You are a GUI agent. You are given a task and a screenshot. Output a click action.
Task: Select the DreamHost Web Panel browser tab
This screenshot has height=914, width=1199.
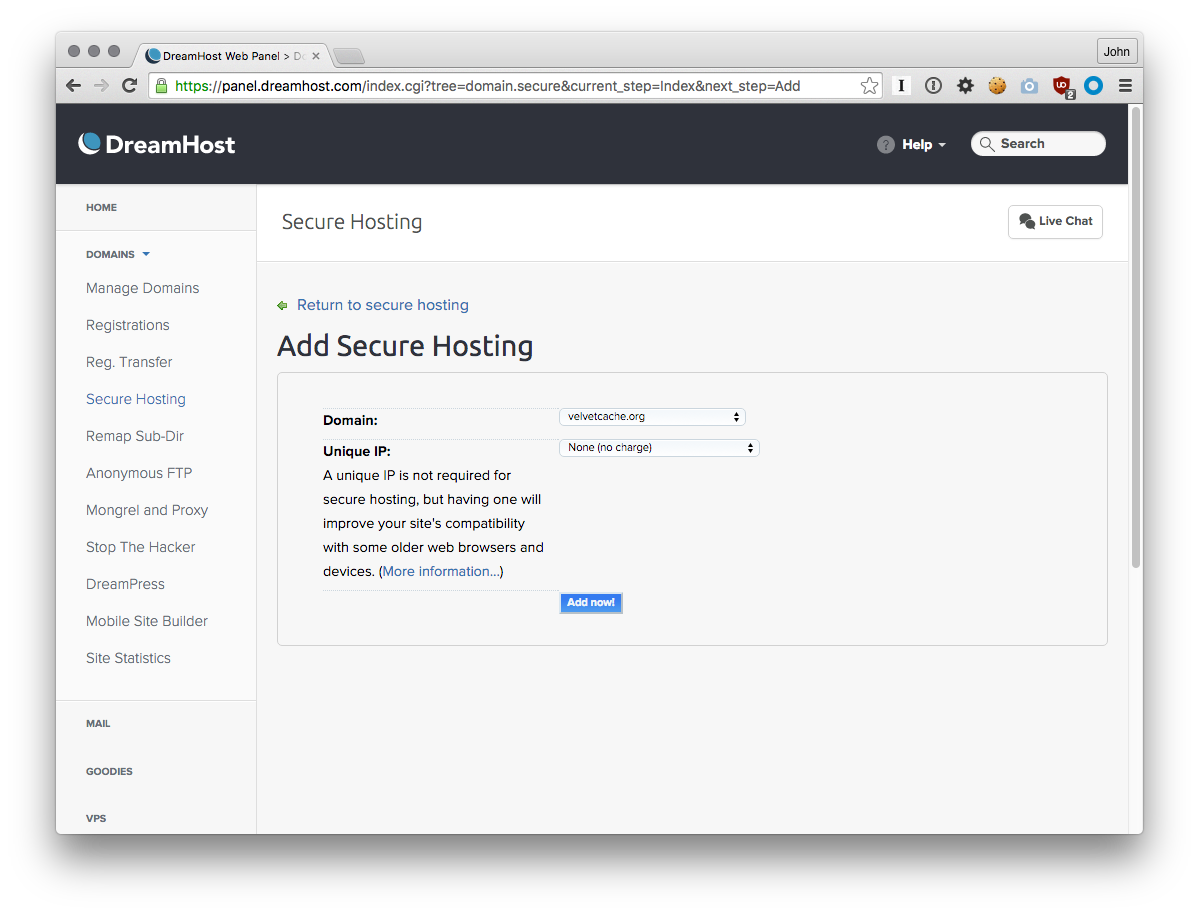(x=232, y=56)
